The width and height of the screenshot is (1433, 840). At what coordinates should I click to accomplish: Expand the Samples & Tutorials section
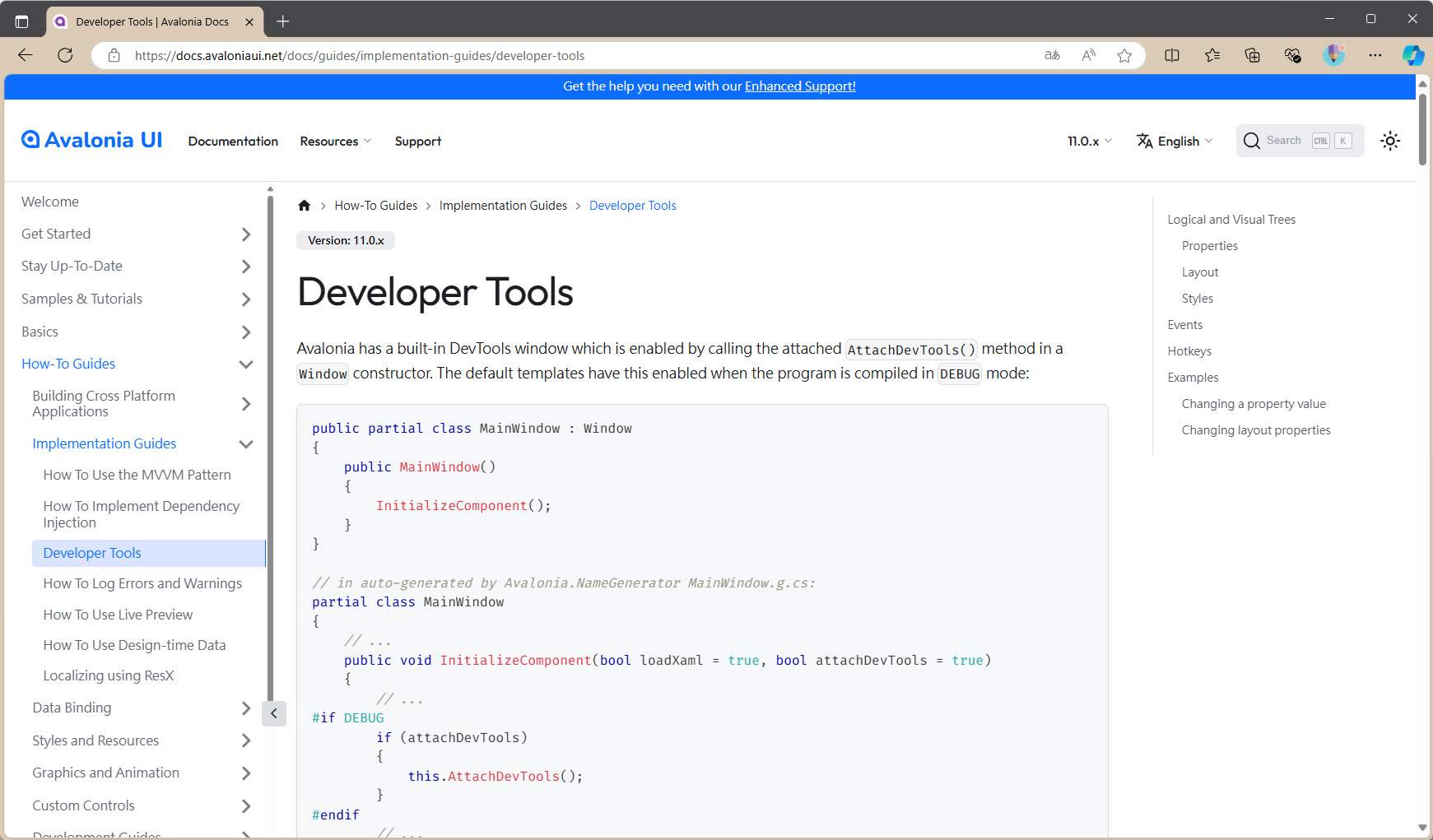(x=245, y=299)
